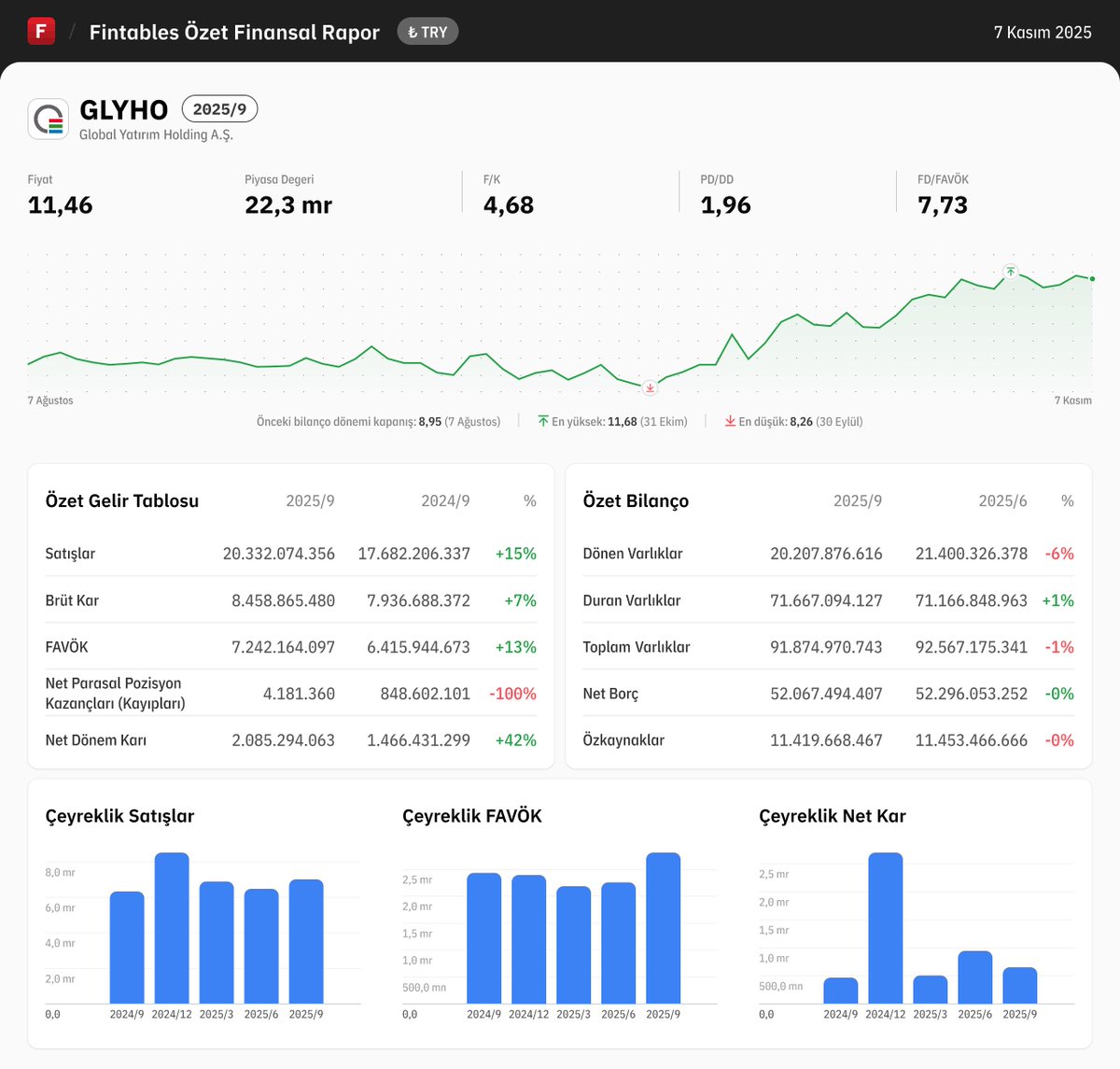Select the GLYHO company logo
This screenshot has height=1069, width=1120.
[48, 119]
